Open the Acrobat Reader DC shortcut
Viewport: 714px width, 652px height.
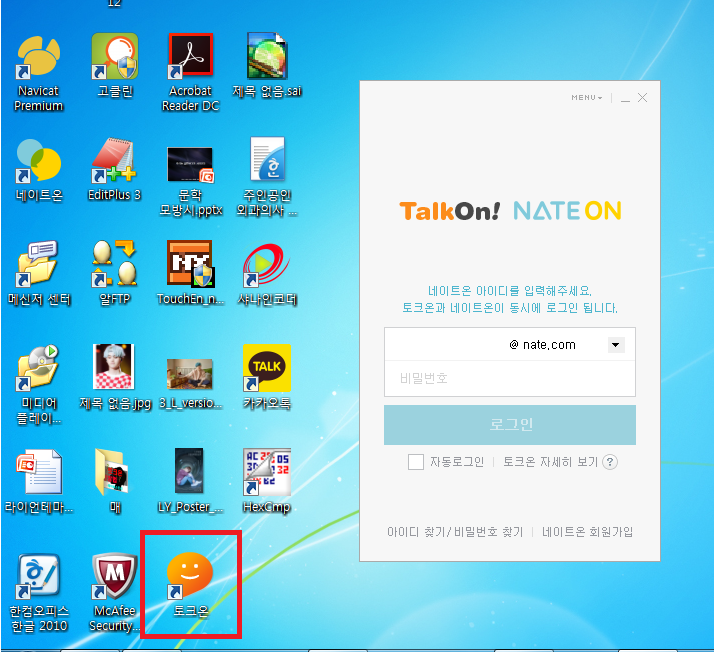click(x=190, y=73)
